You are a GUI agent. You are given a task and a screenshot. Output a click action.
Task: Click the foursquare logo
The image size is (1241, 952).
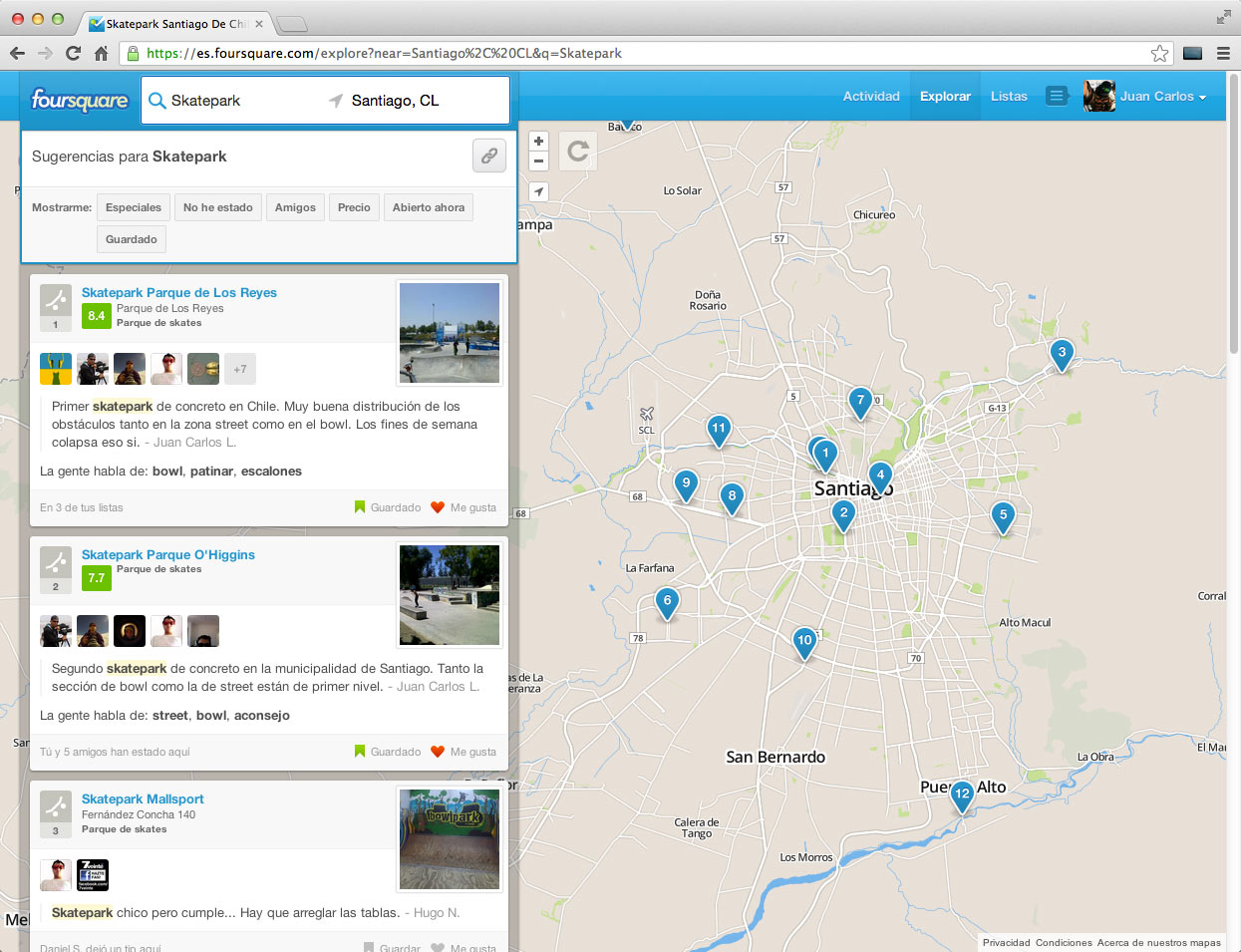[80, 100]
